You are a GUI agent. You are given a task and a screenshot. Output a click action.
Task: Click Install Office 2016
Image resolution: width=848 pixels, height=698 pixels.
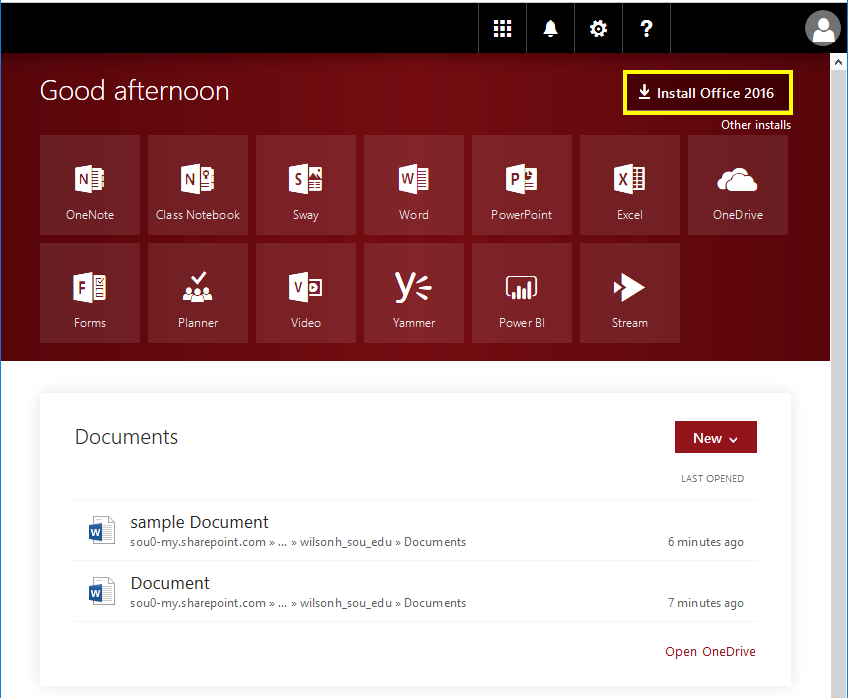click(x=707, y=92)
